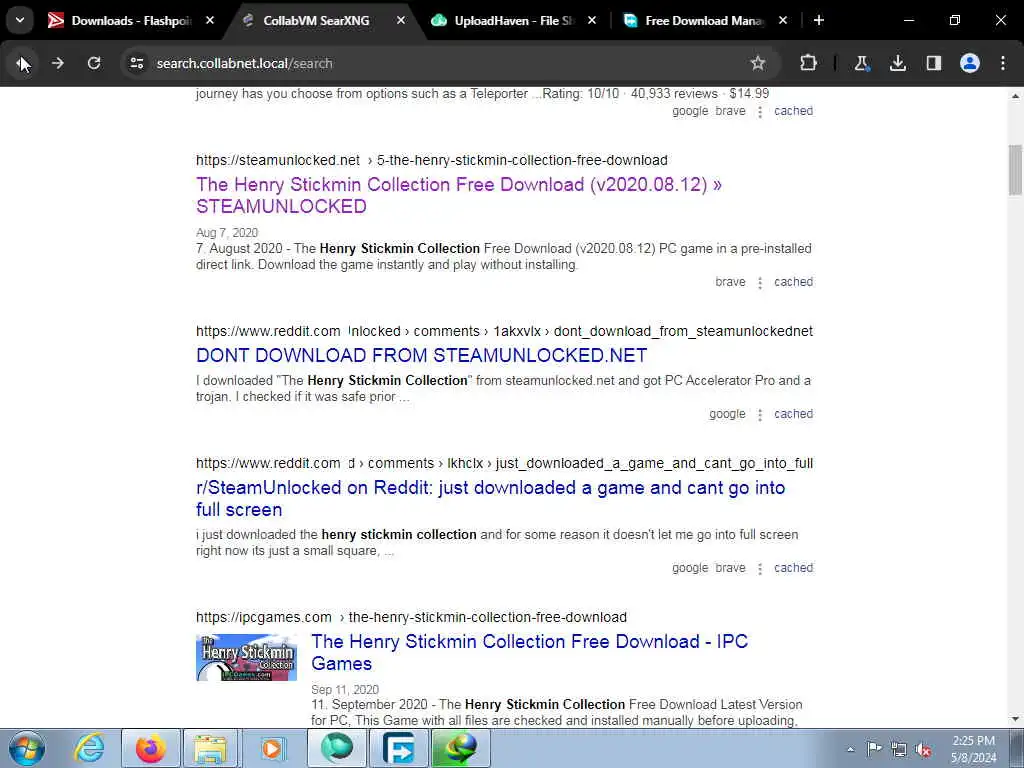Show browser downloads
The height and width of the screenshot is (768, 1024).
click(898, 63)
